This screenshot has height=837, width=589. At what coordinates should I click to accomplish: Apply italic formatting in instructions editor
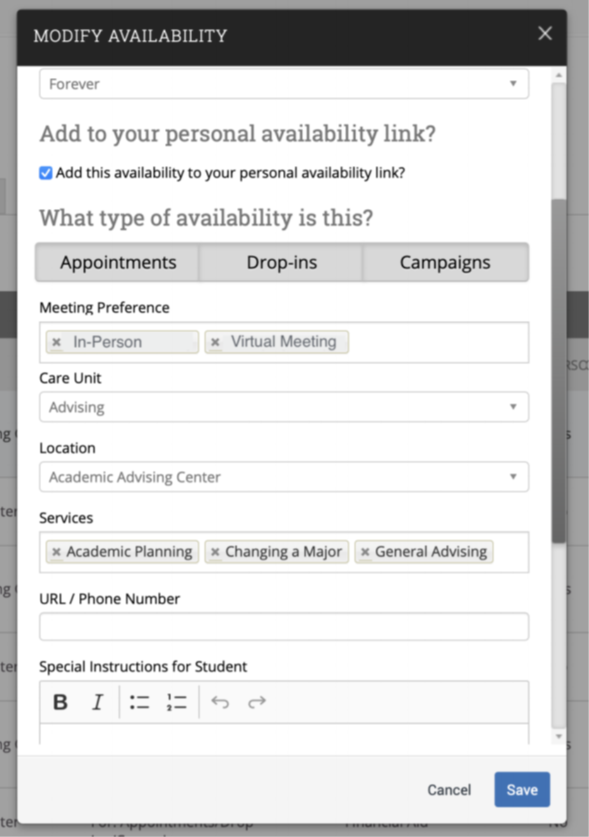(x=97, y=702)
